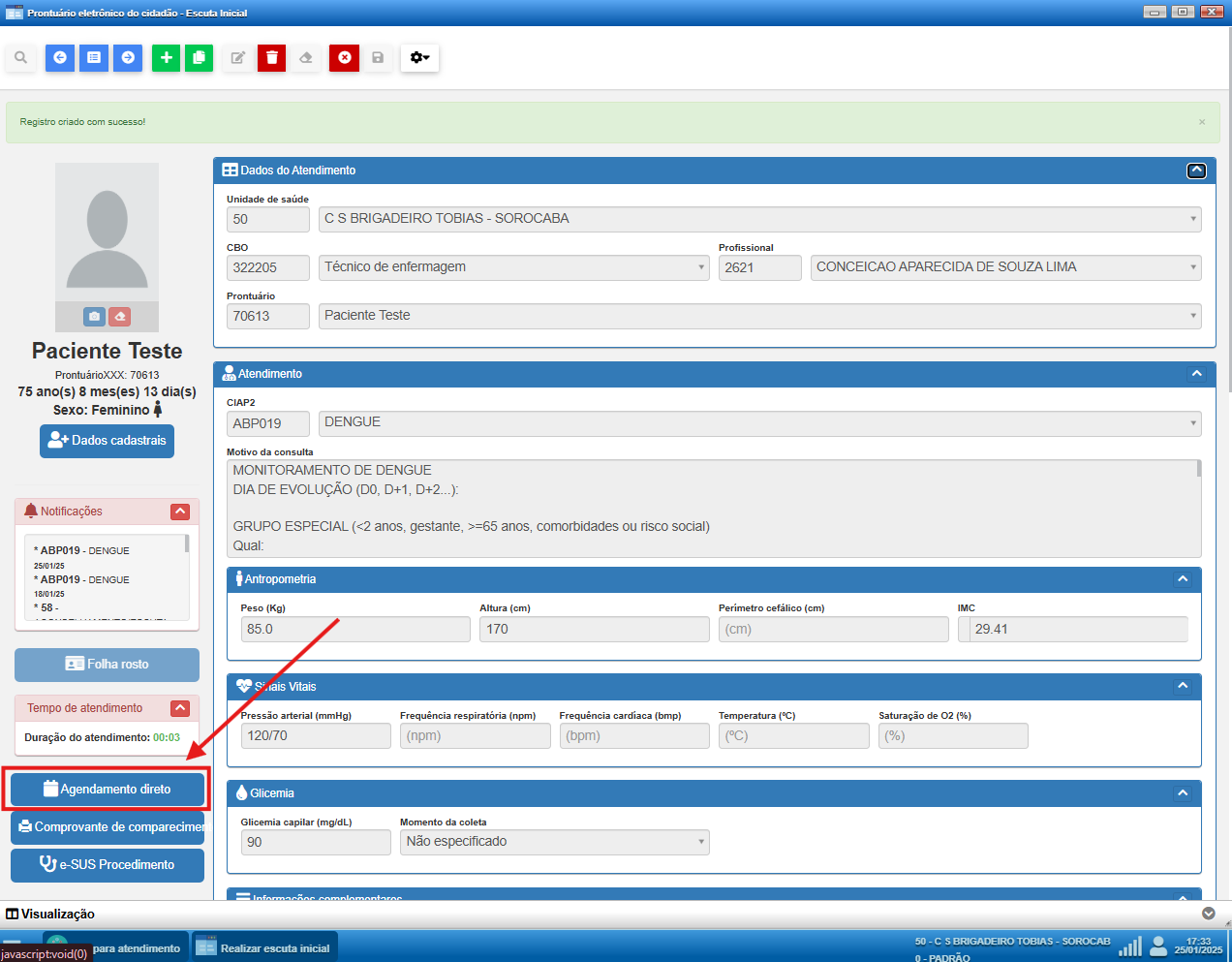Click the red cancel X icon in toolbar
This screenshot has height=962, width=1232.
pyautogui.click(x=344, y=58)
